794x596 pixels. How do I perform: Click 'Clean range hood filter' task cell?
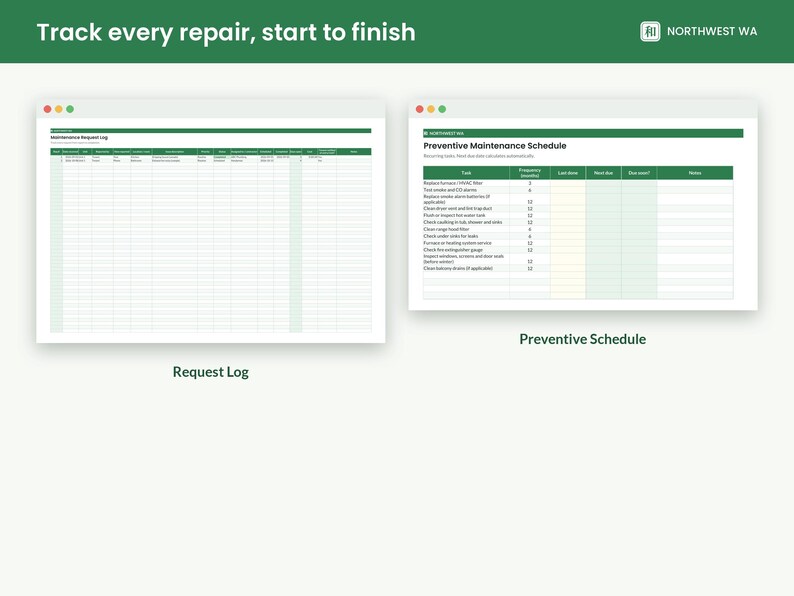pyautogui.click(x=466, y=229)
